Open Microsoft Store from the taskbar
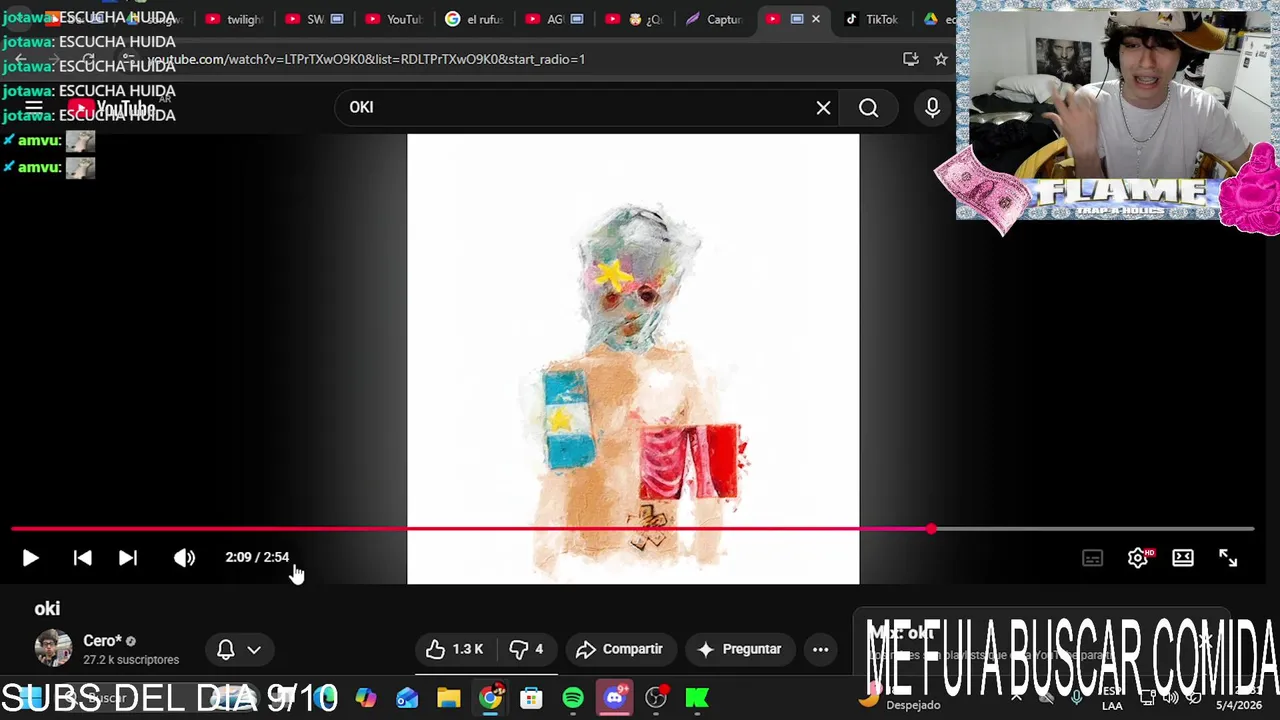Screen dimensions: 1280x720 (531, 698)
